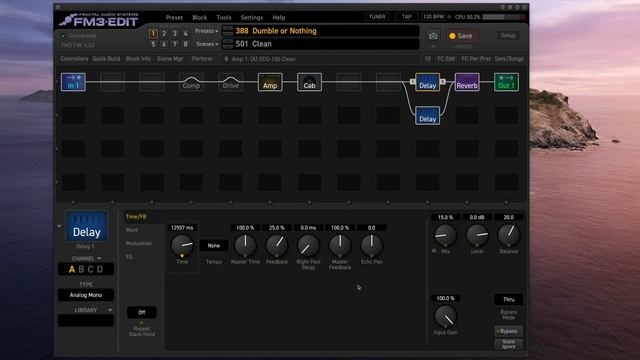Select the Drive block in the grid
Image resolution: width=640 pixels, height=360 pixels.
(231, 82)
